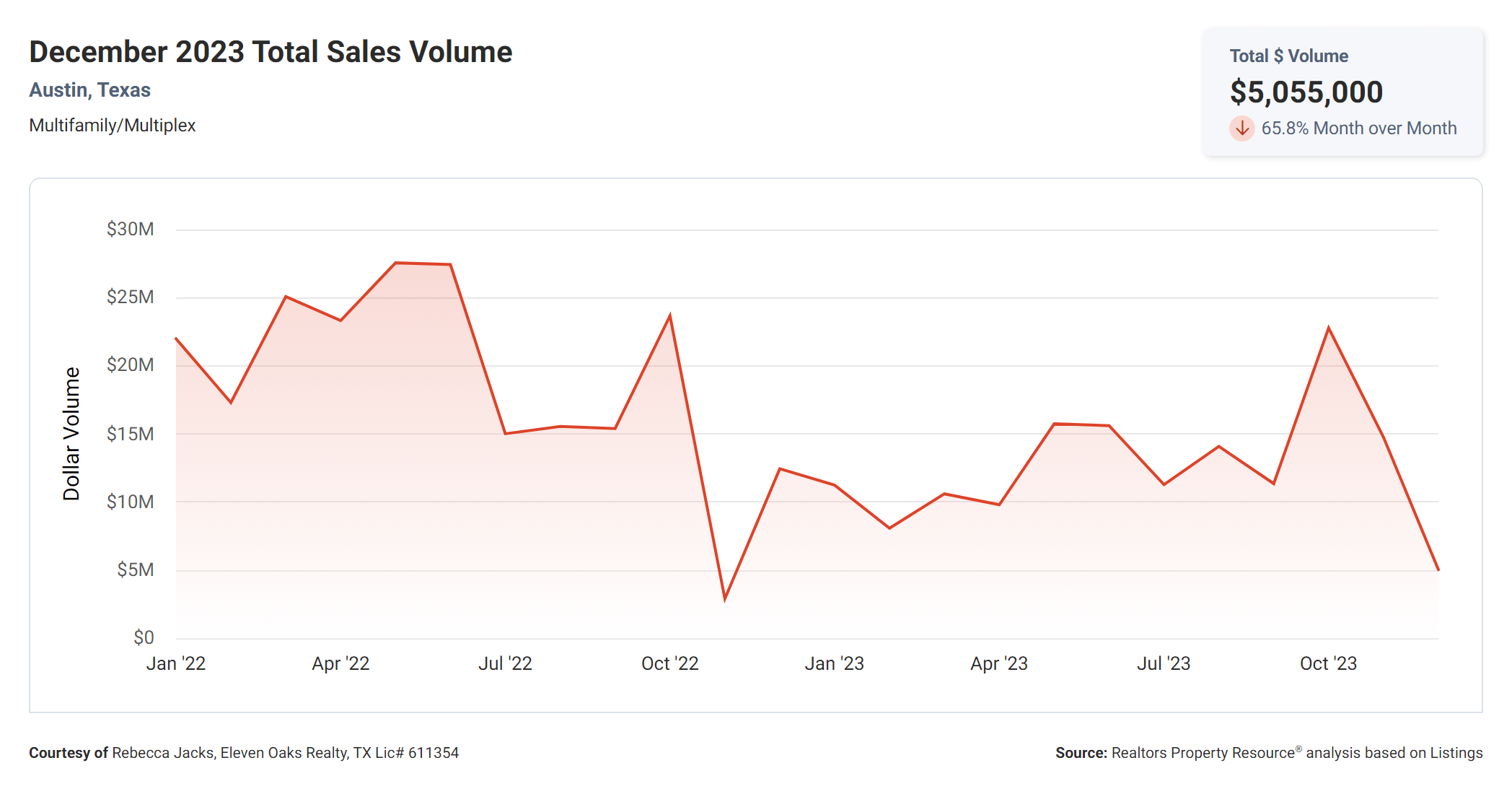
Task: Select the Oct '22 x-axis label
Action: pos(669,663)
